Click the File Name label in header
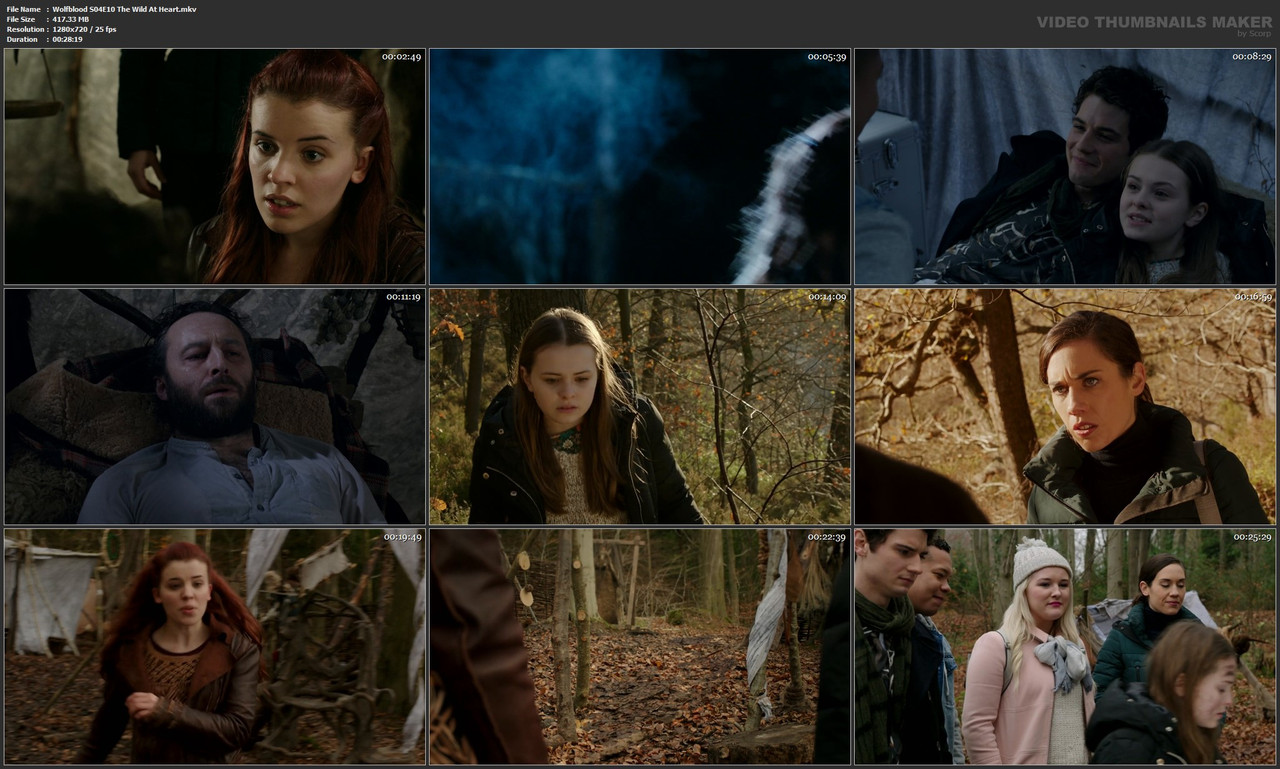 24,9
